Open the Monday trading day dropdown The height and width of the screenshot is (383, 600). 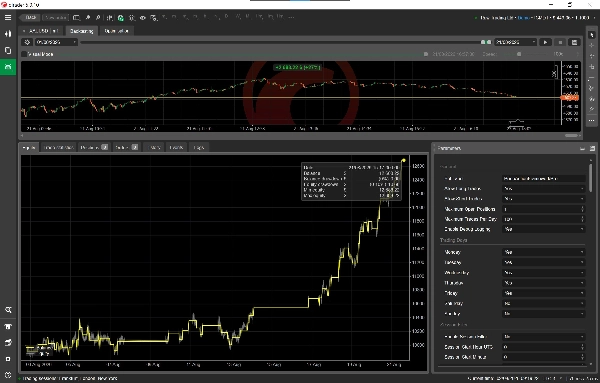tap(543, 252)
